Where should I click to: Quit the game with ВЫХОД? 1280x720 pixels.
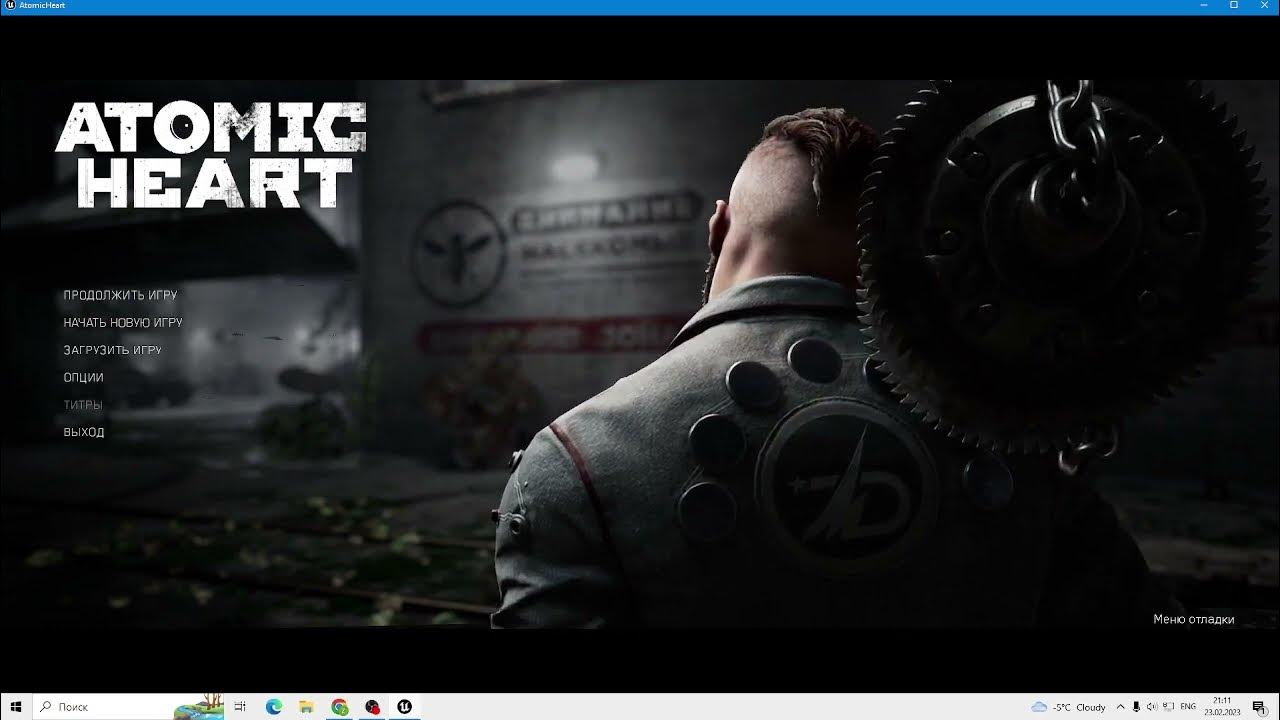tap(84, 432)
